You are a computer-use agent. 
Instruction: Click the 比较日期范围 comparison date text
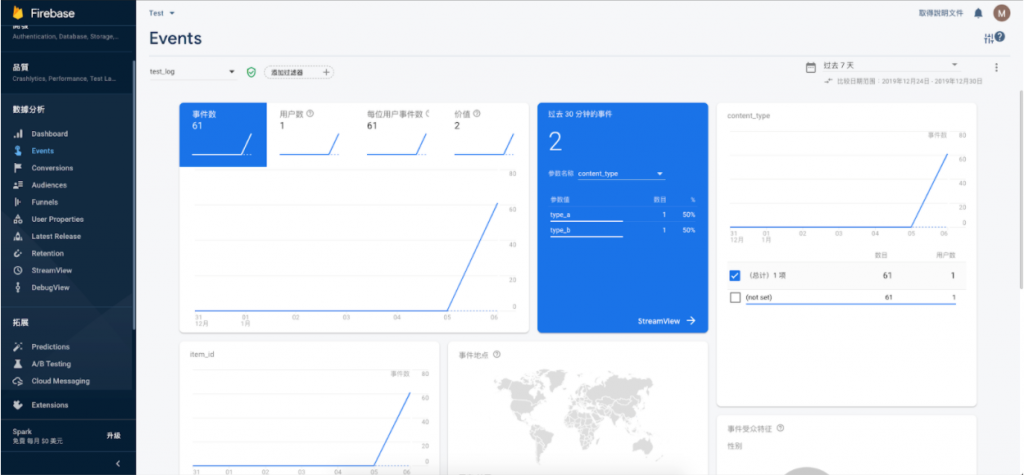[x=909, y=82]
